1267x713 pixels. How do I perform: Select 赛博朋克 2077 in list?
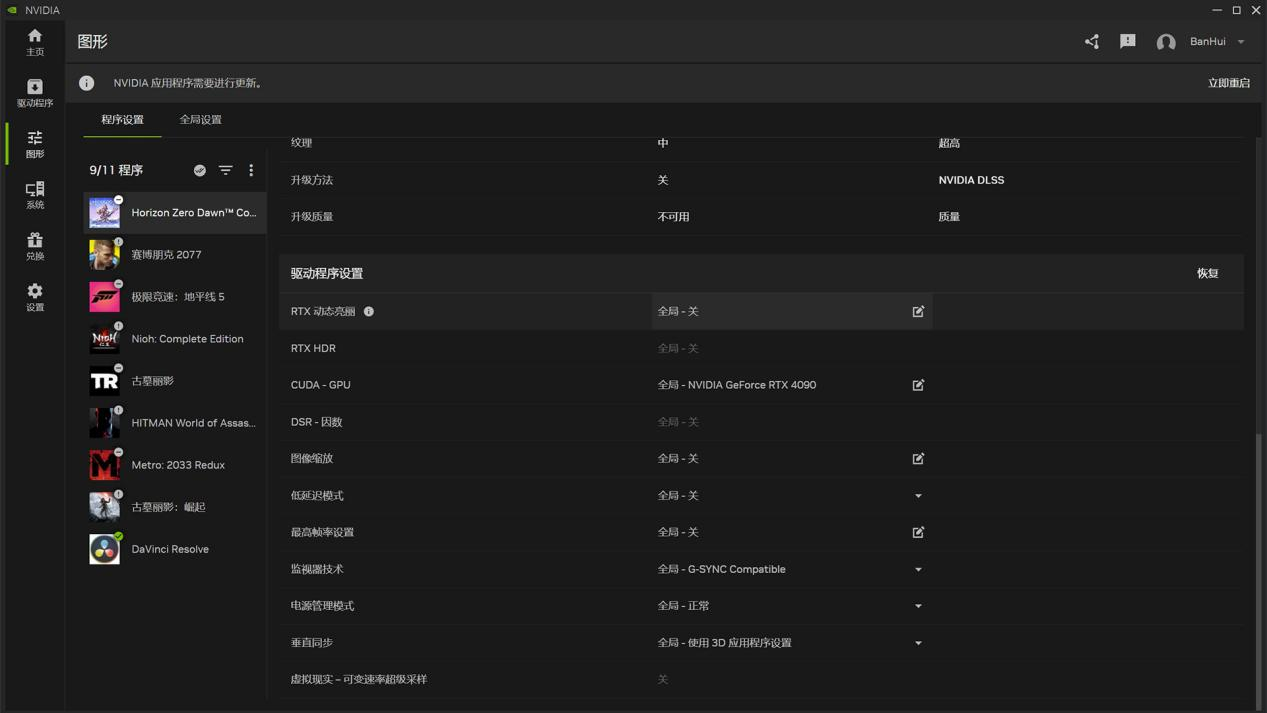pos(175,255)
